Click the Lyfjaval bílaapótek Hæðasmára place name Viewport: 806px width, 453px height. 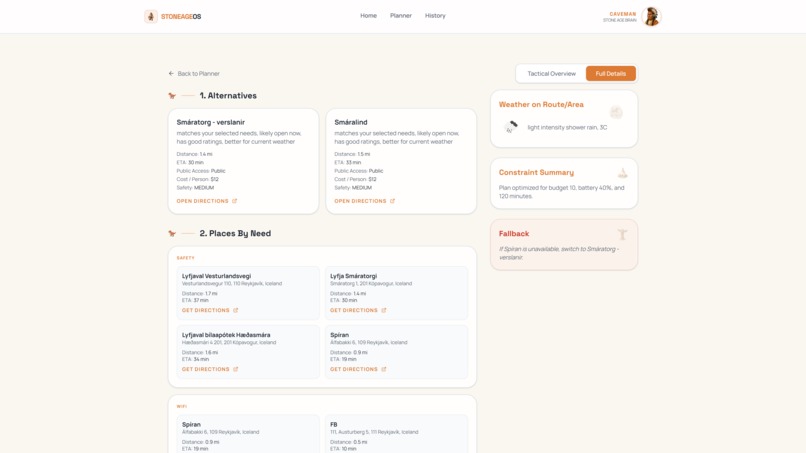(226, 335)
